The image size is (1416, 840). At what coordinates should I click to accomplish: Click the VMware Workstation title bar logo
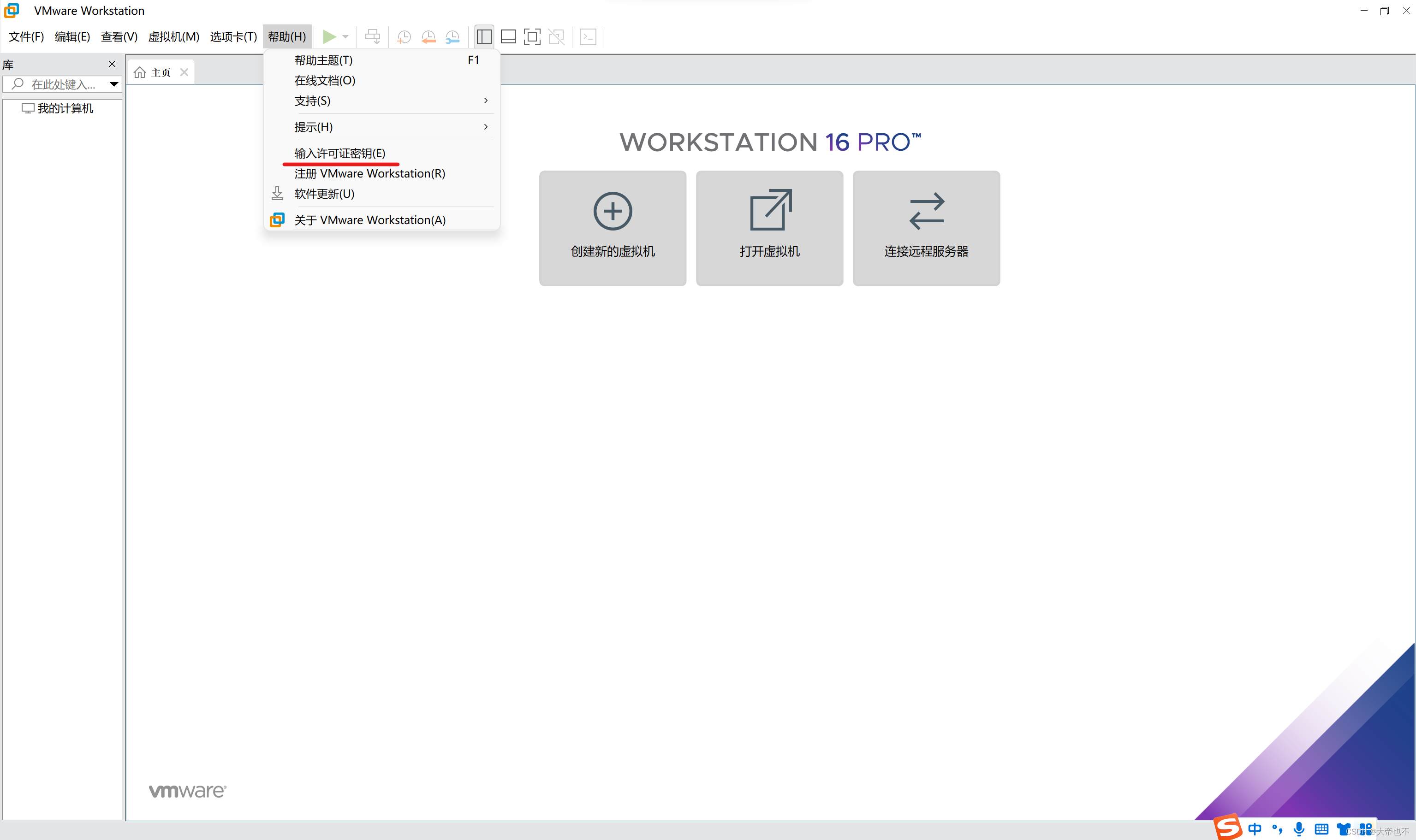(12, 10)
